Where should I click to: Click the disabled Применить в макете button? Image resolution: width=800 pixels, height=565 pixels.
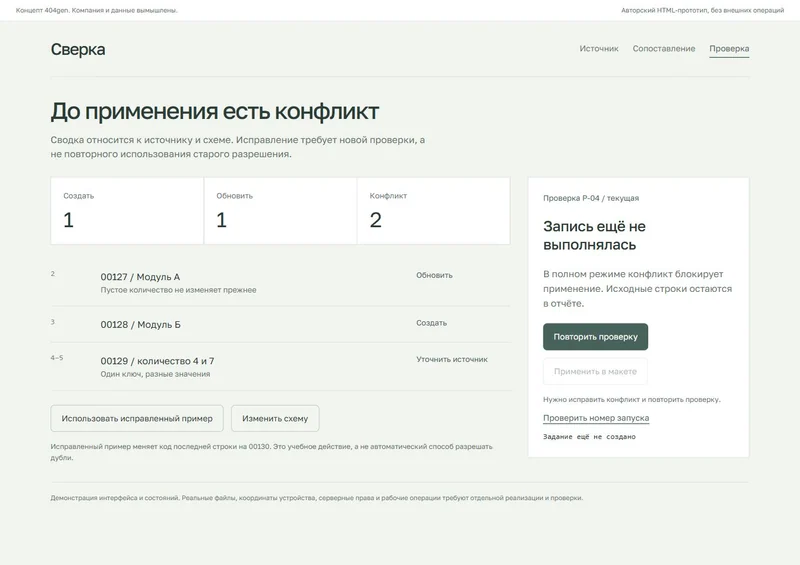point(595,372)
